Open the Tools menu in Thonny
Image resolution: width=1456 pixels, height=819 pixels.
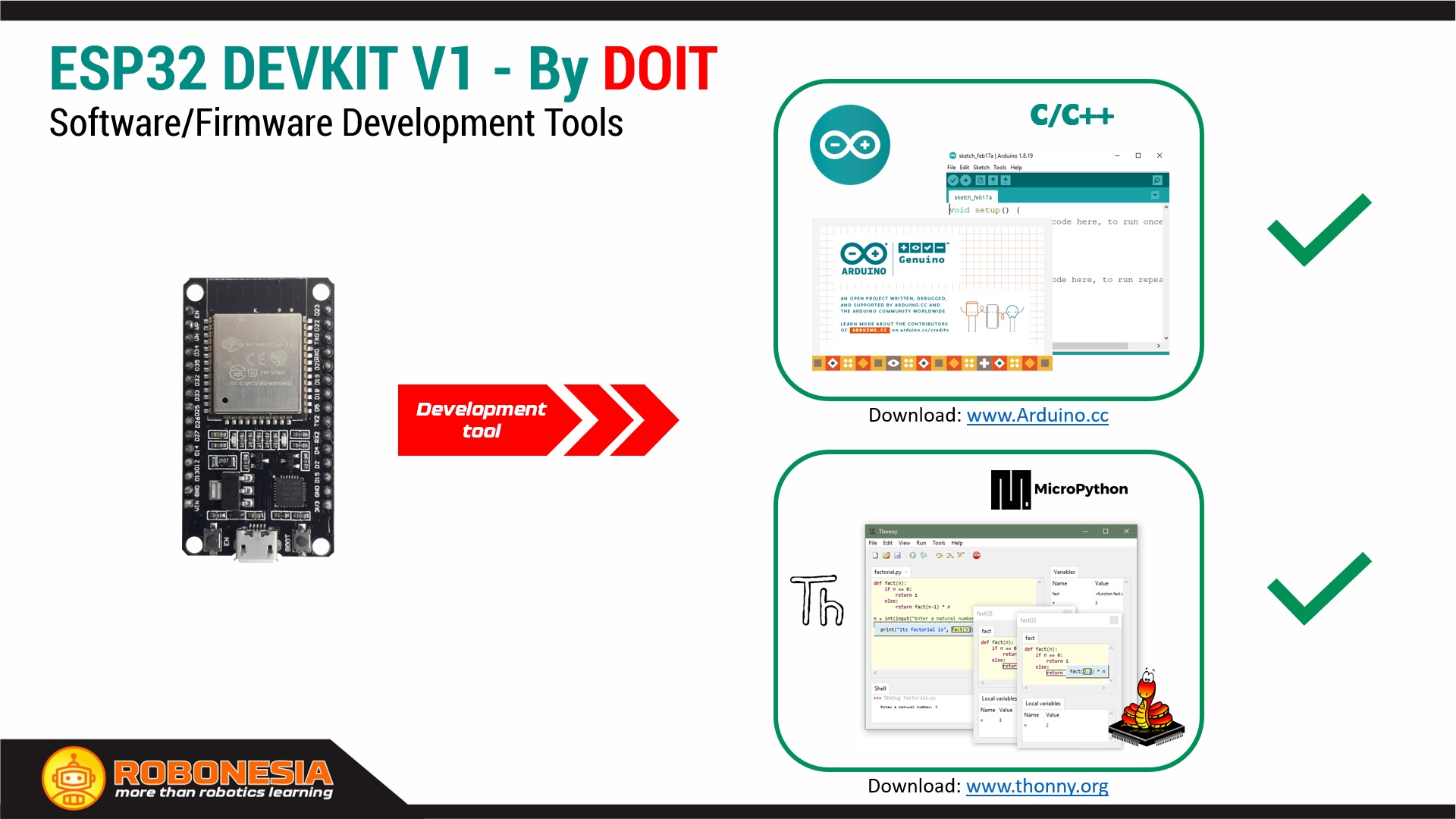pyautogui.click(x=939, y=543)
